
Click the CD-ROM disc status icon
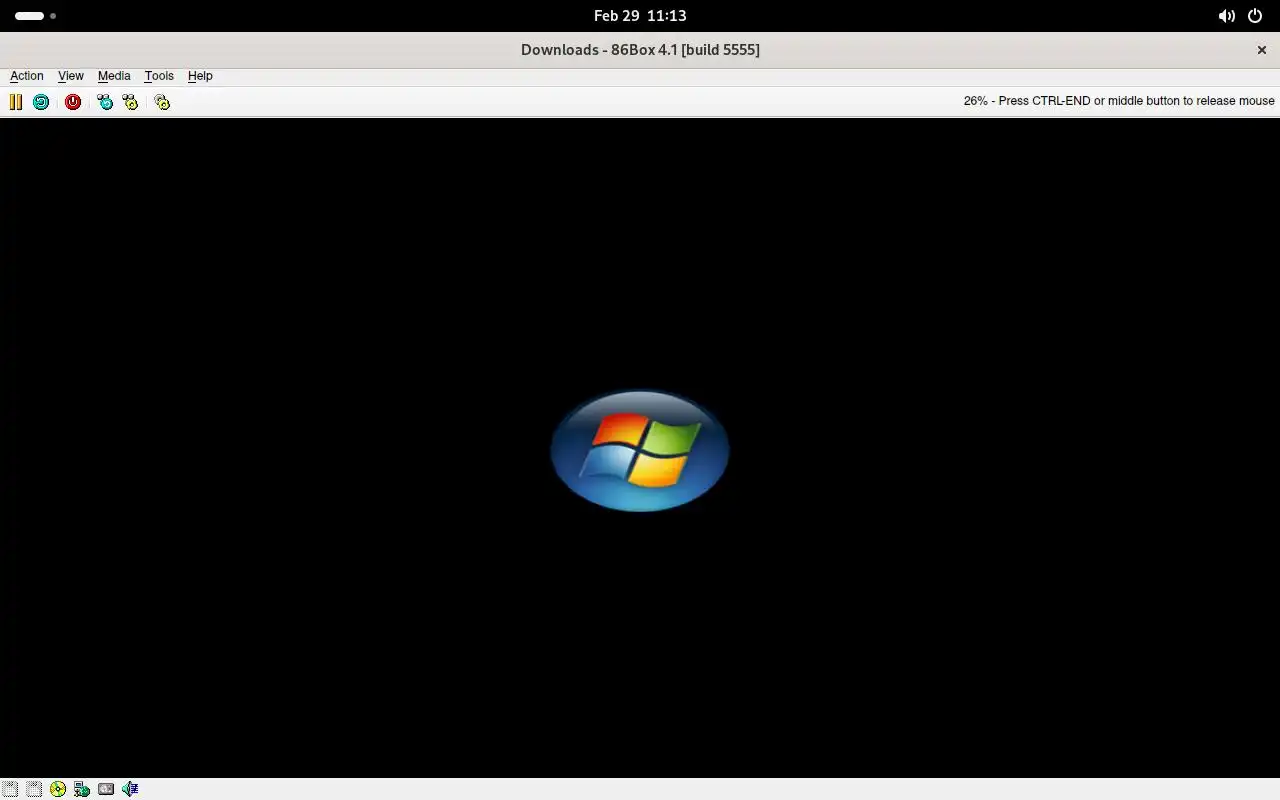58,789
